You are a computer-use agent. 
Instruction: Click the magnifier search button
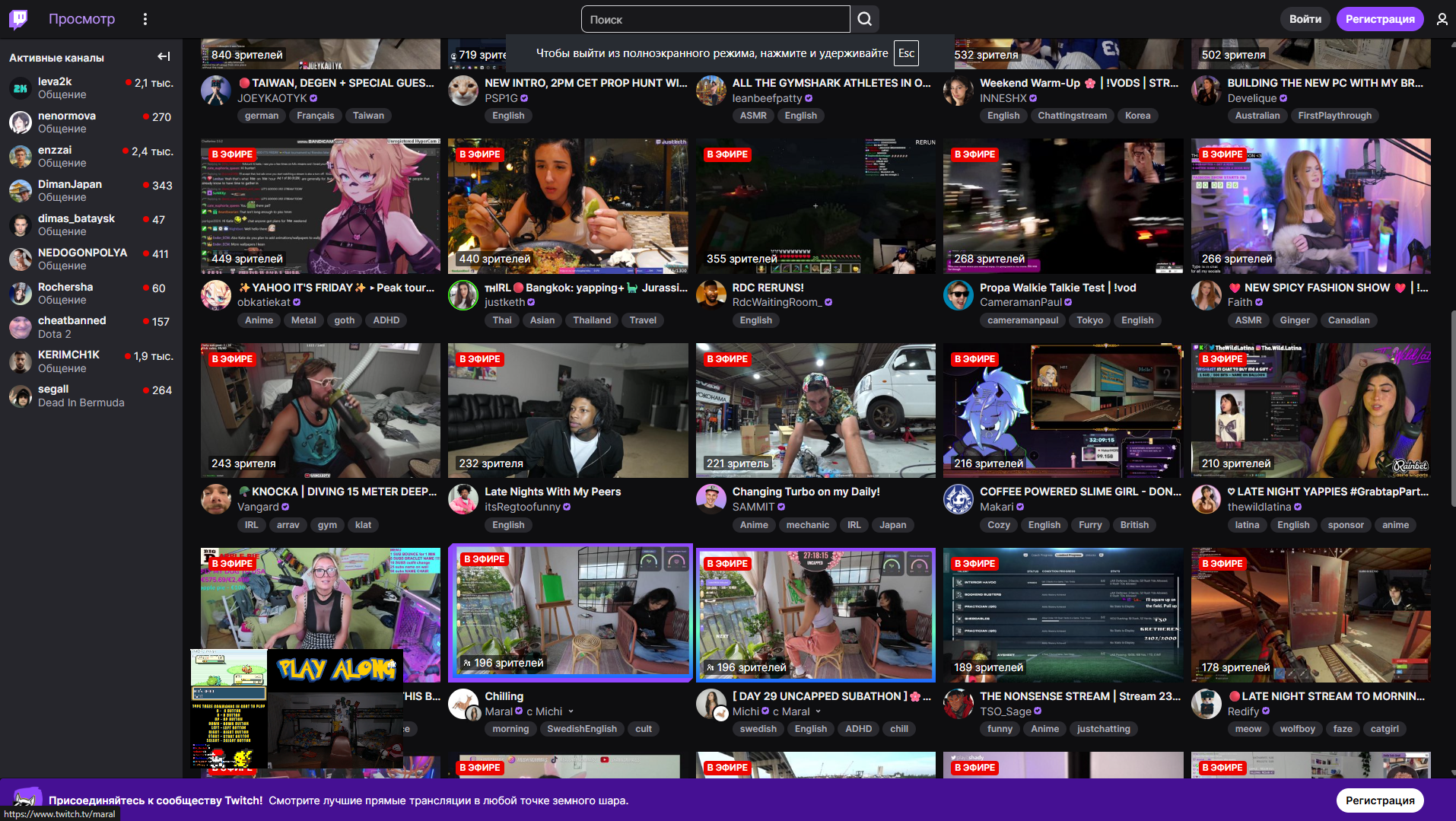[x=865, y=19]
